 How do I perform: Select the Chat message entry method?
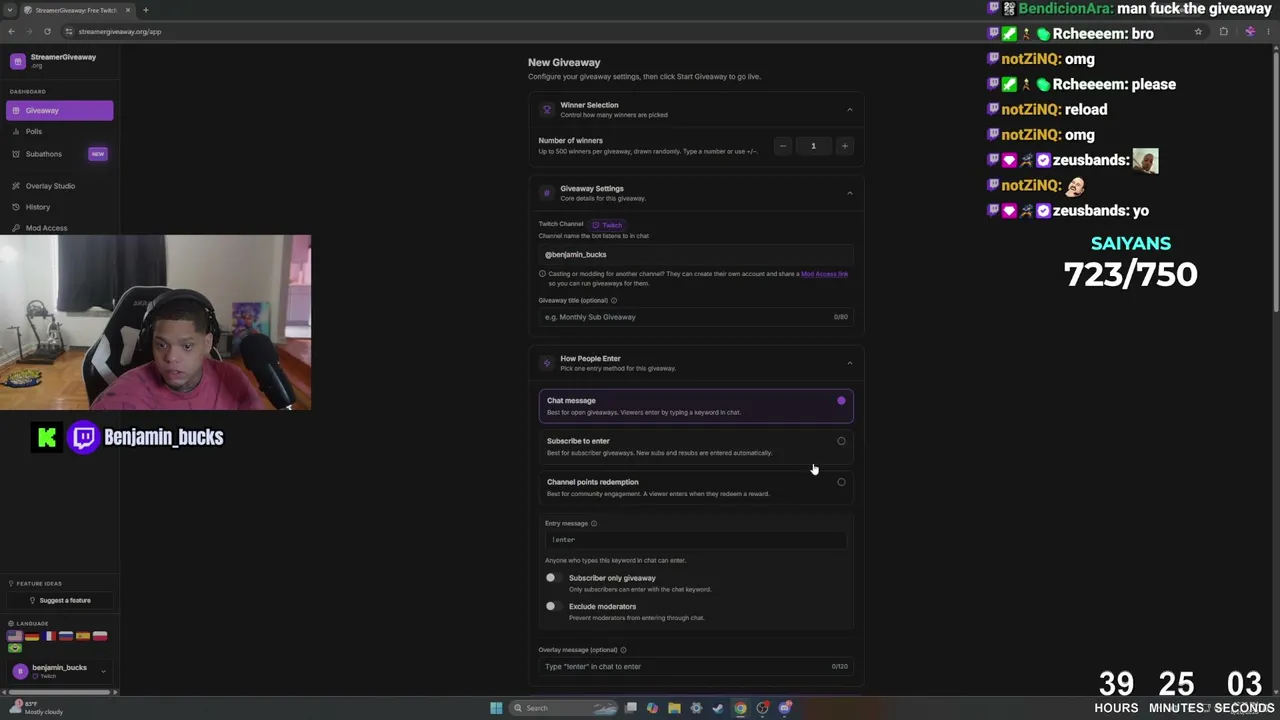pos(696,406)
